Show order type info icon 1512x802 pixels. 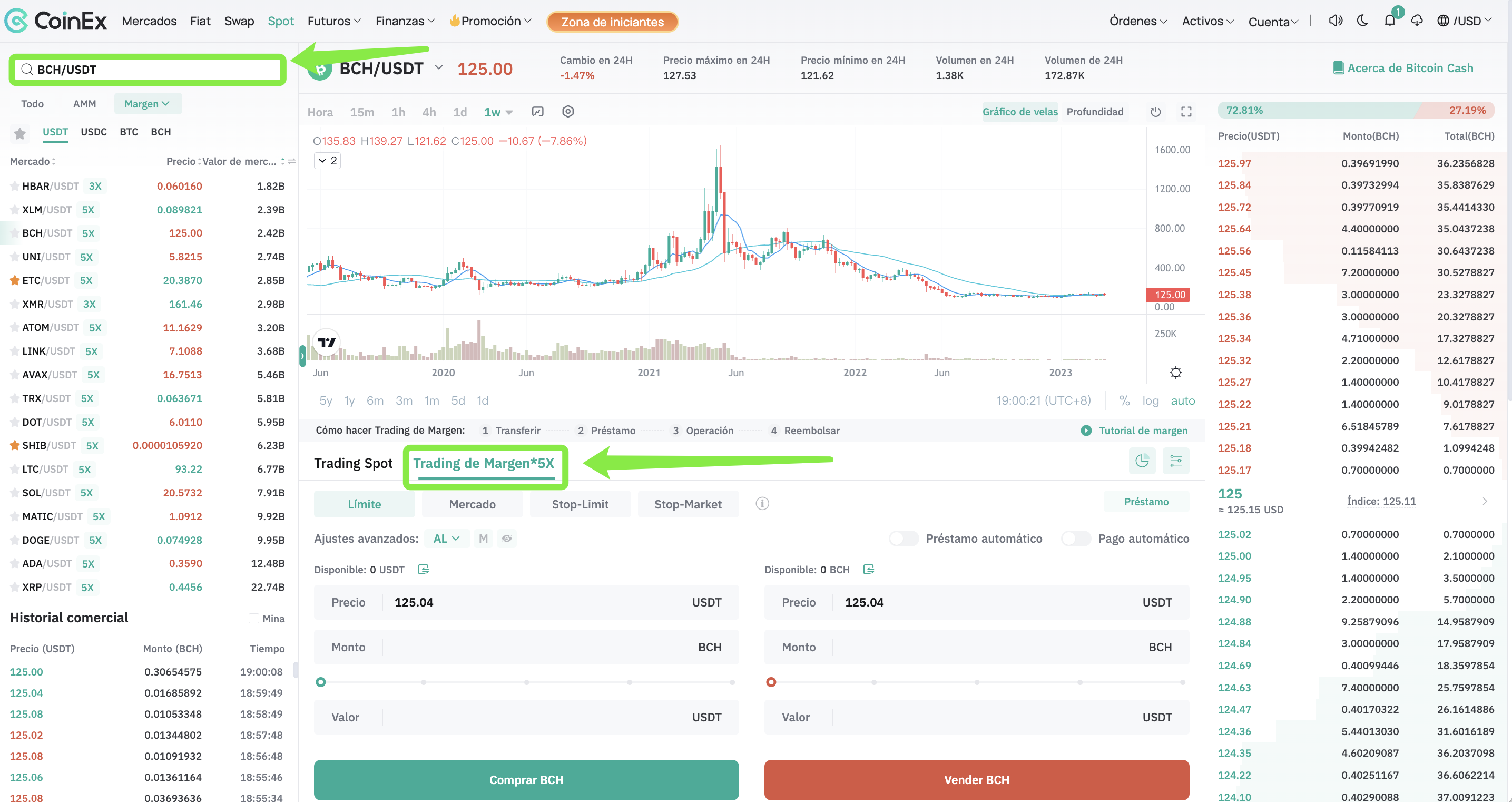762,503
